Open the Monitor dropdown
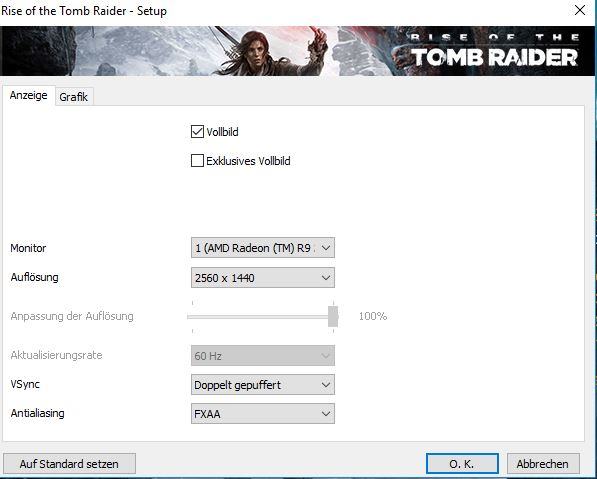Viewport: 597px width, 479px height. pyautogui.click(x=263, y=248)
